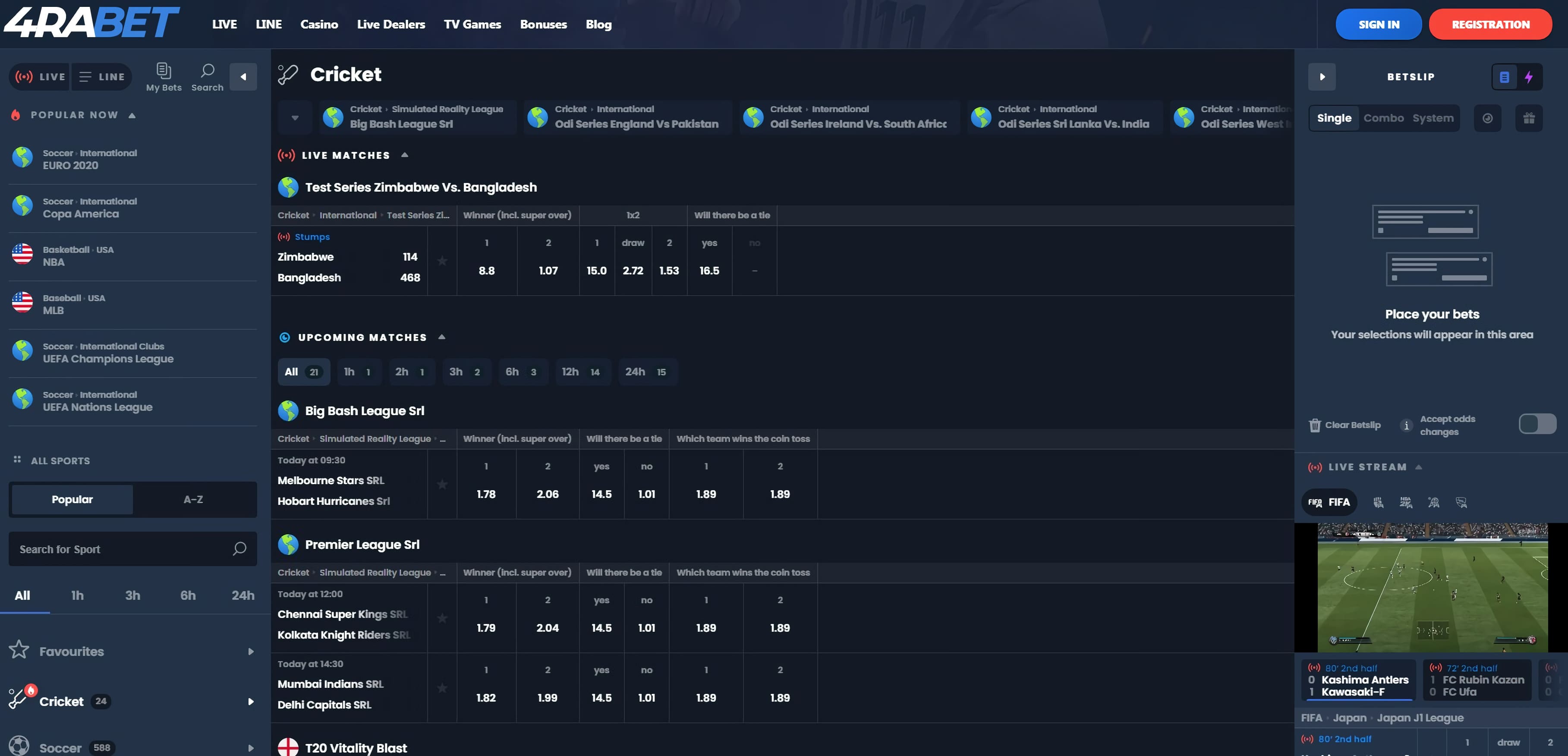Click the flame icon beside Popular Now
Viewport: 1568px width, 756px height.
16,115
